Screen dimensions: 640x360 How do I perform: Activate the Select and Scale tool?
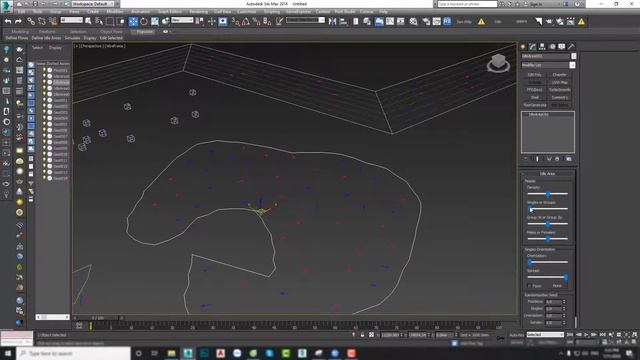pos(155,21)
